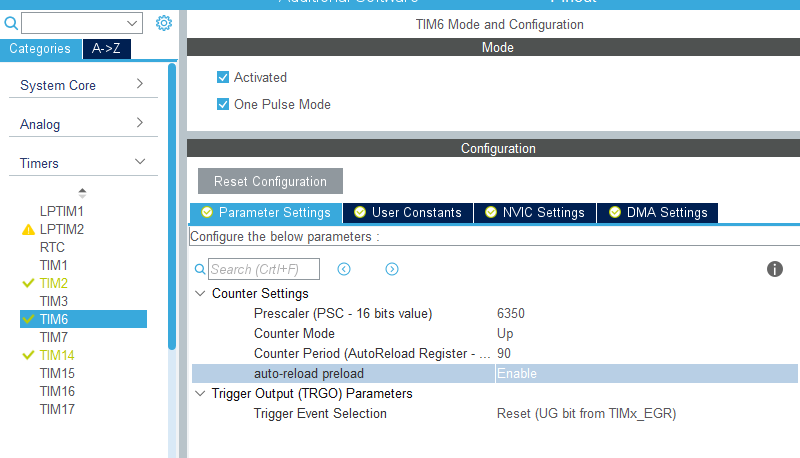This screenshot has height=458, width=800.
Task: Select TIM2 in timers list
Action: pos(54,283)
